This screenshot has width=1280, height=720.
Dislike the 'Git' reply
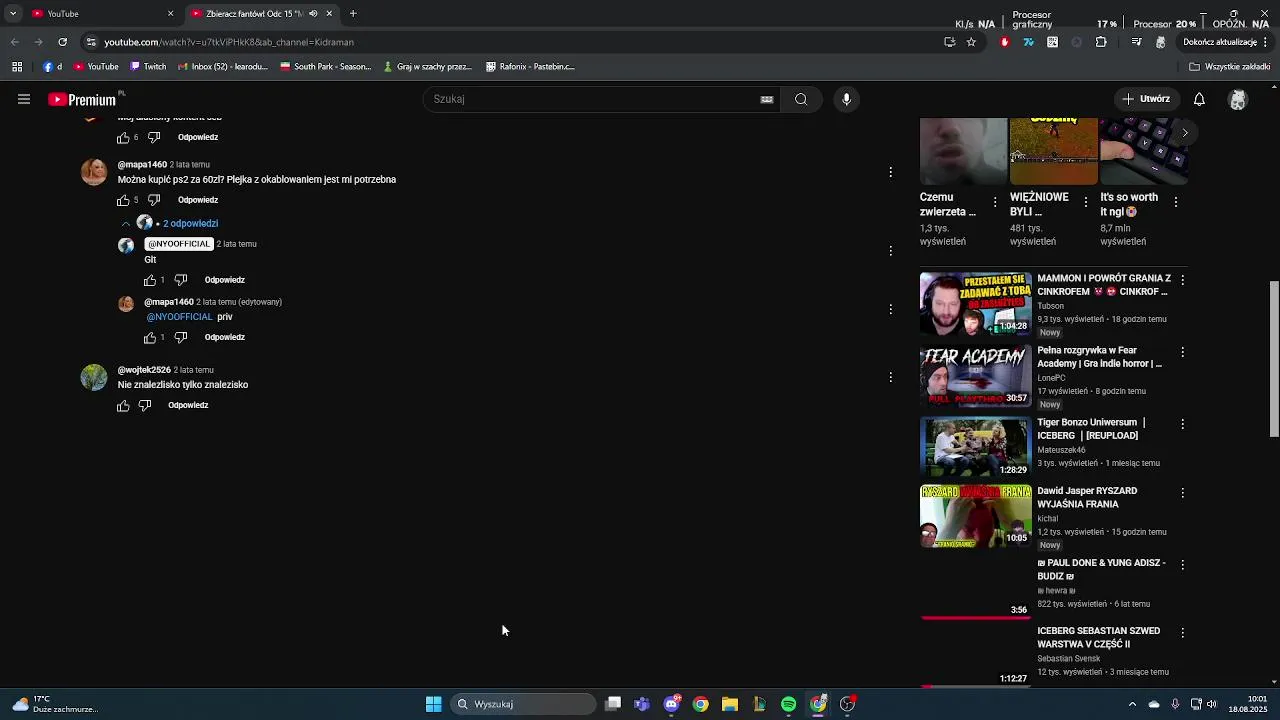[x=181, y=280]
